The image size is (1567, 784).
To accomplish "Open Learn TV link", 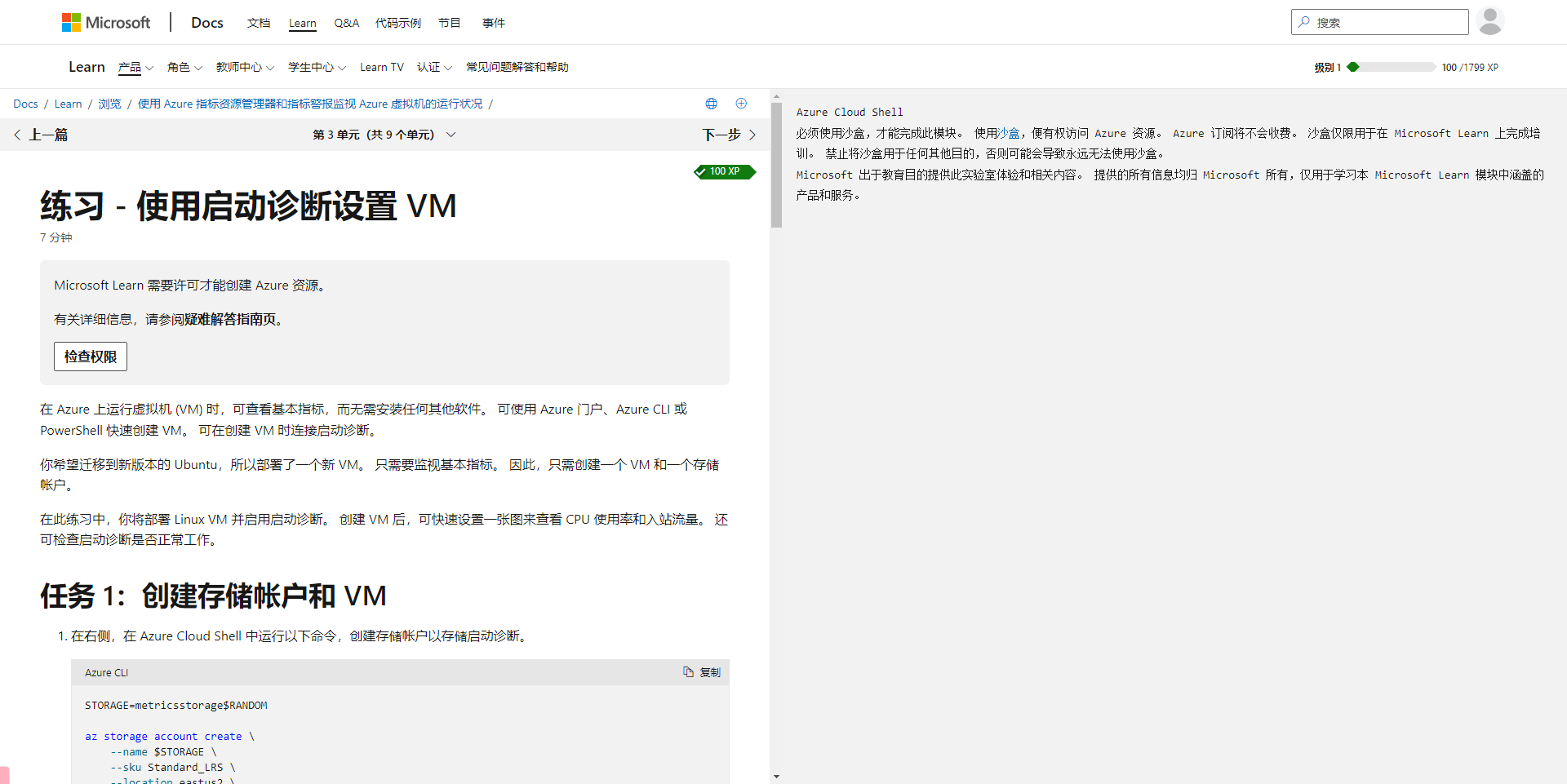I will coord(382,67).
